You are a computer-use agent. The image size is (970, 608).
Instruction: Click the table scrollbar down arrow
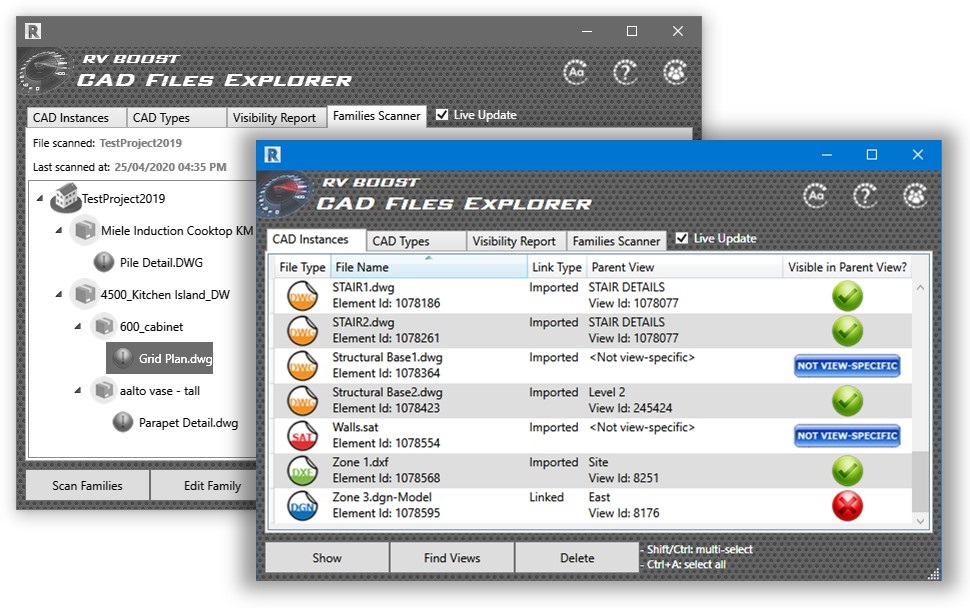click(921, 521)
